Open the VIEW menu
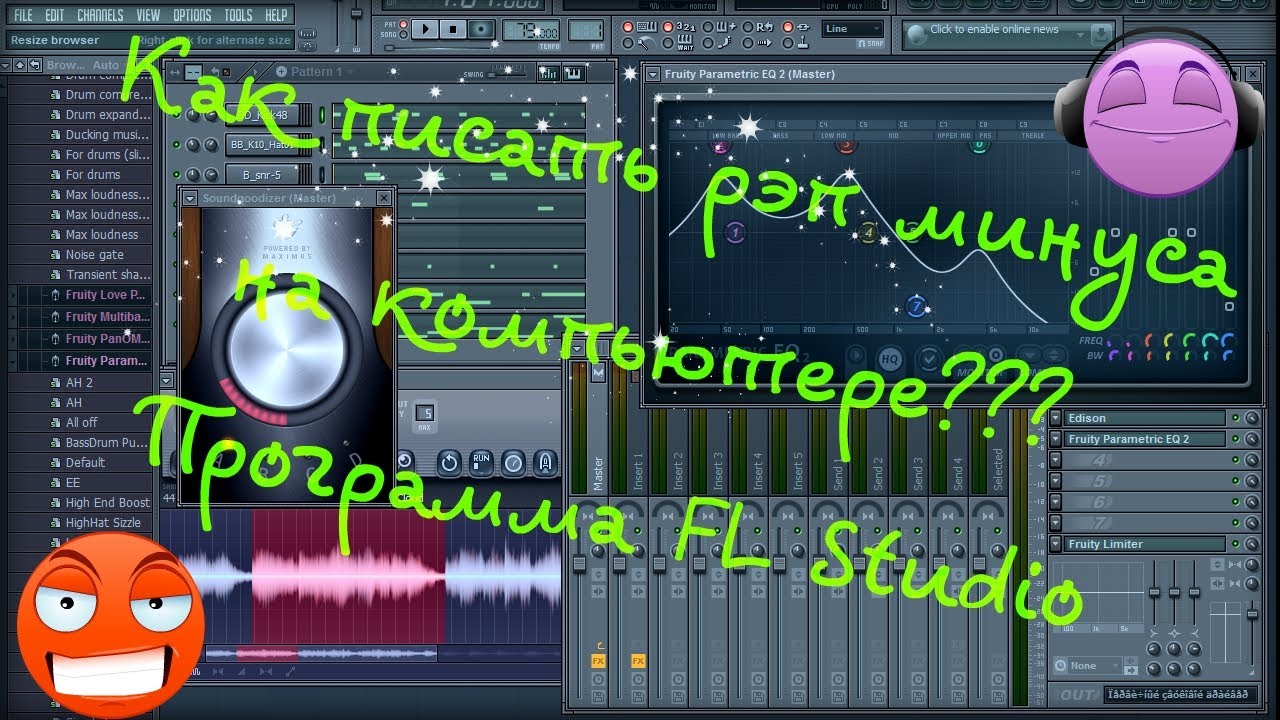The height and width of the screenshot is (720, 1280). point(148,15)
